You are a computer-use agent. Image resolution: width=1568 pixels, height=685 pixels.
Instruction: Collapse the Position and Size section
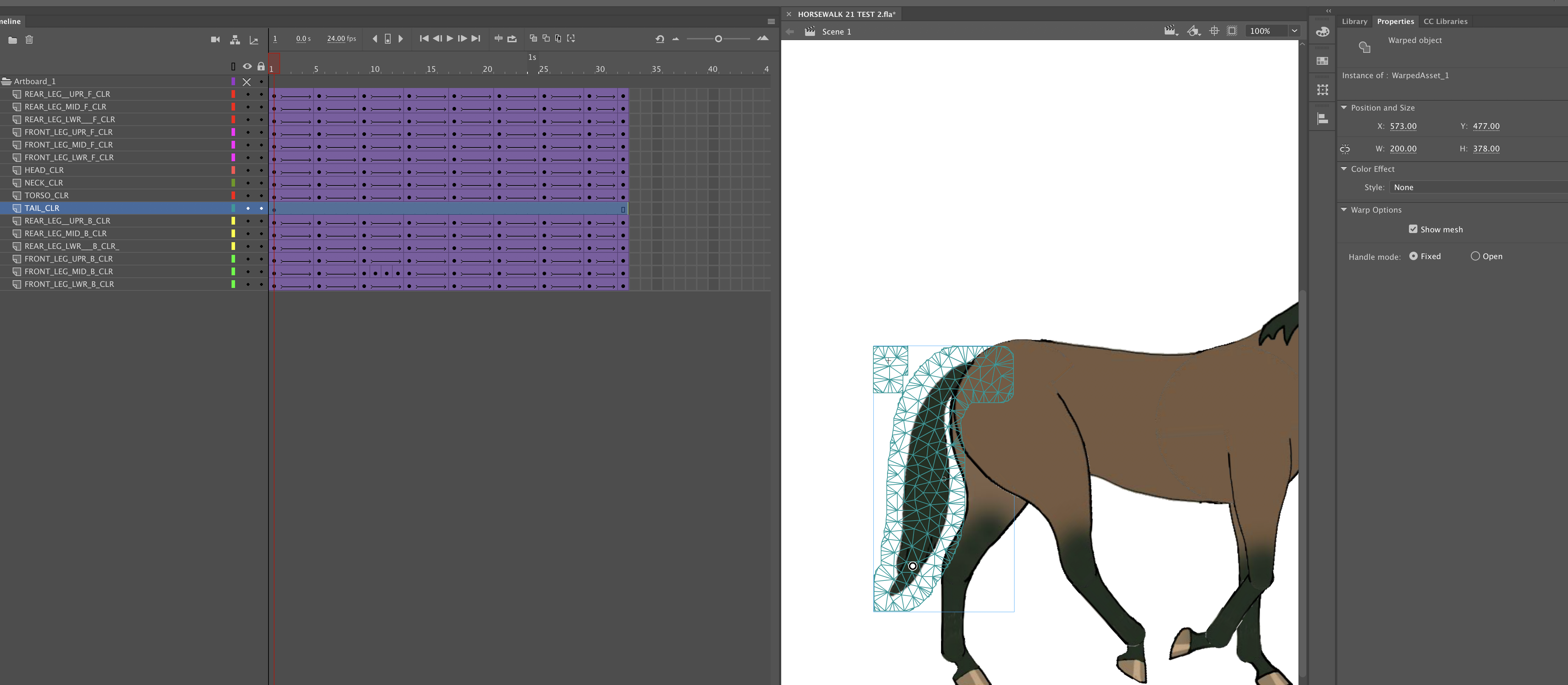click(1345, 108)
